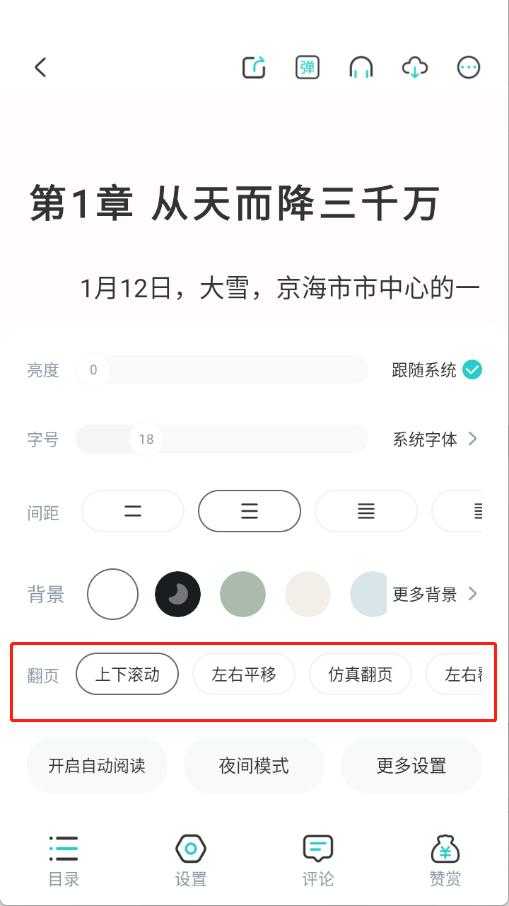Screen dimensions: 509x906
Task: Select 仿真翻页 page turn mode
Action: pos(361,674)
